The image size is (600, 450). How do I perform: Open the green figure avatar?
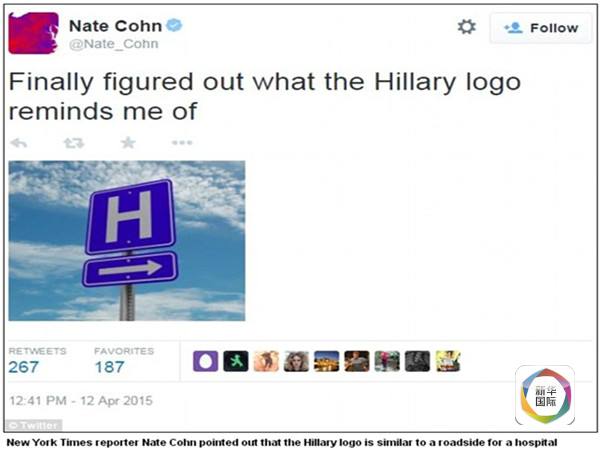(x=236, y=361)
